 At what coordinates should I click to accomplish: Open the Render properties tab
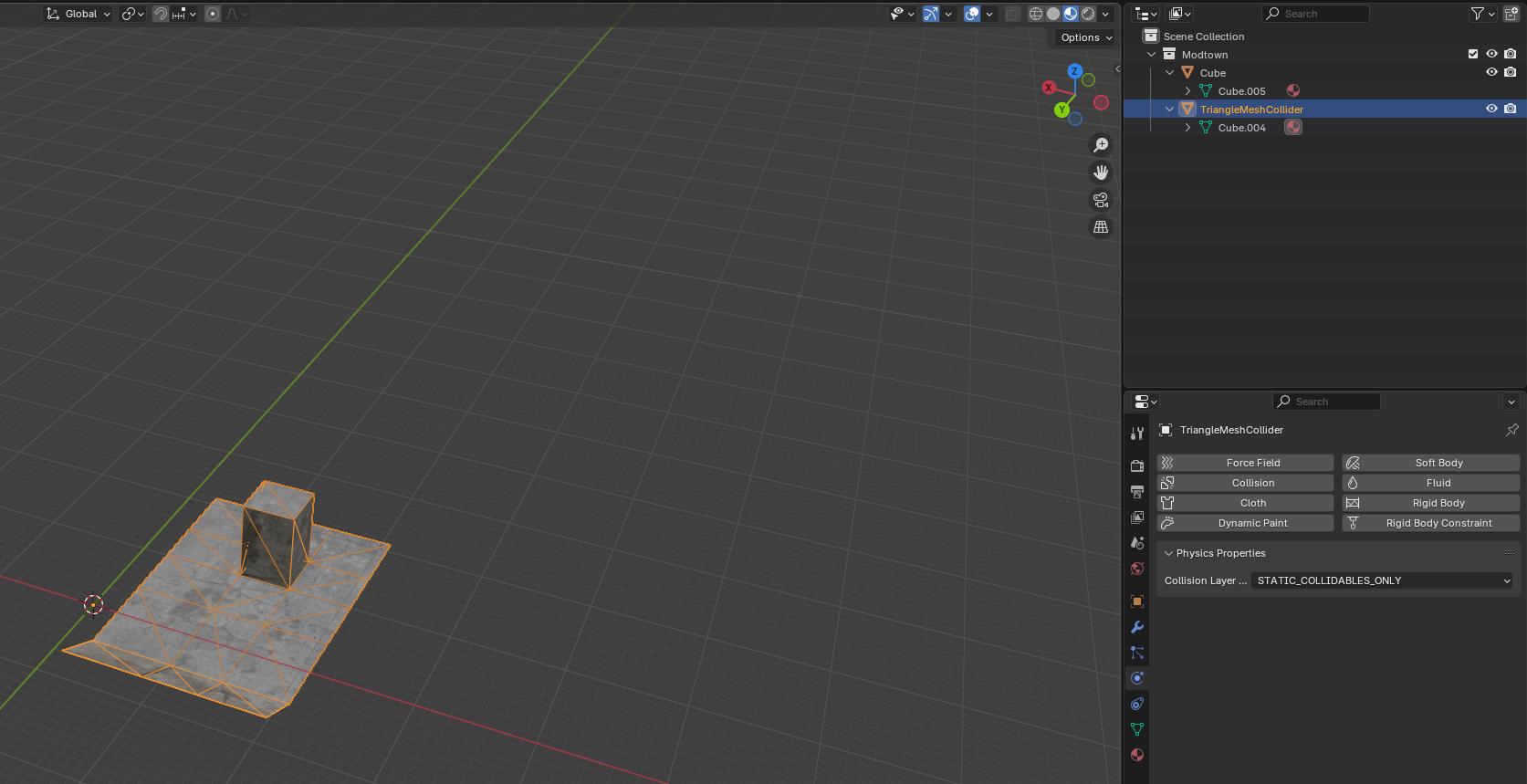1137,466
